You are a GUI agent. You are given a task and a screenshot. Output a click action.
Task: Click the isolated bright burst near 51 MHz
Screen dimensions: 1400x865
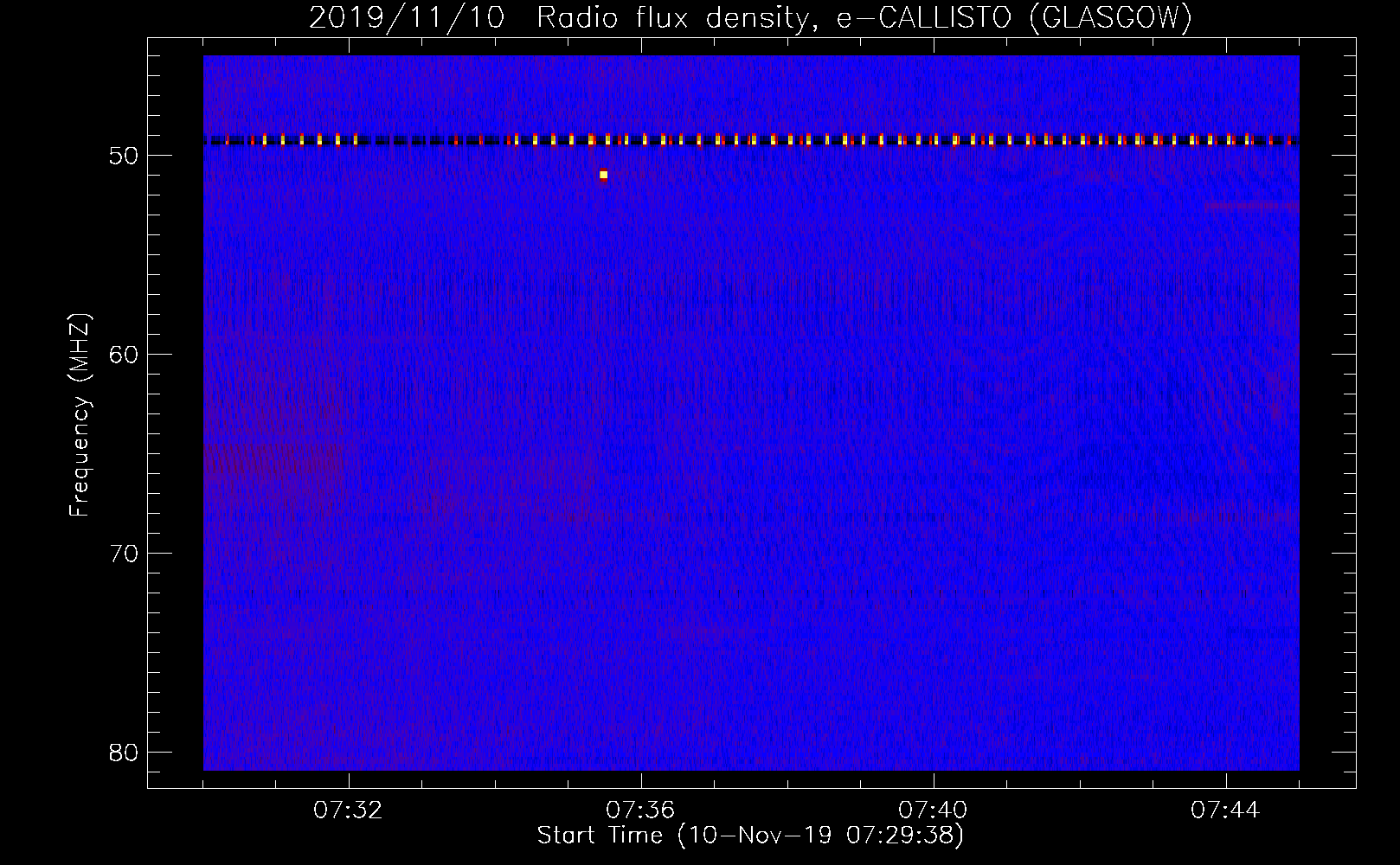tap(603, 175)
